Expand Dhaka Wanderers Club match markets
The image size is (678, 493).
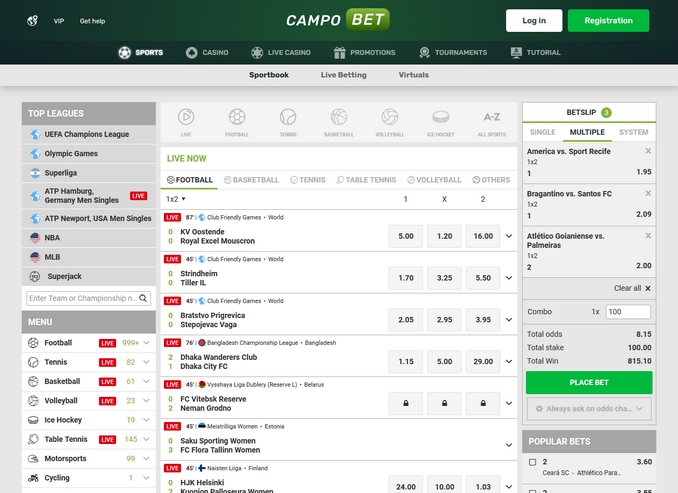[509, 362]
